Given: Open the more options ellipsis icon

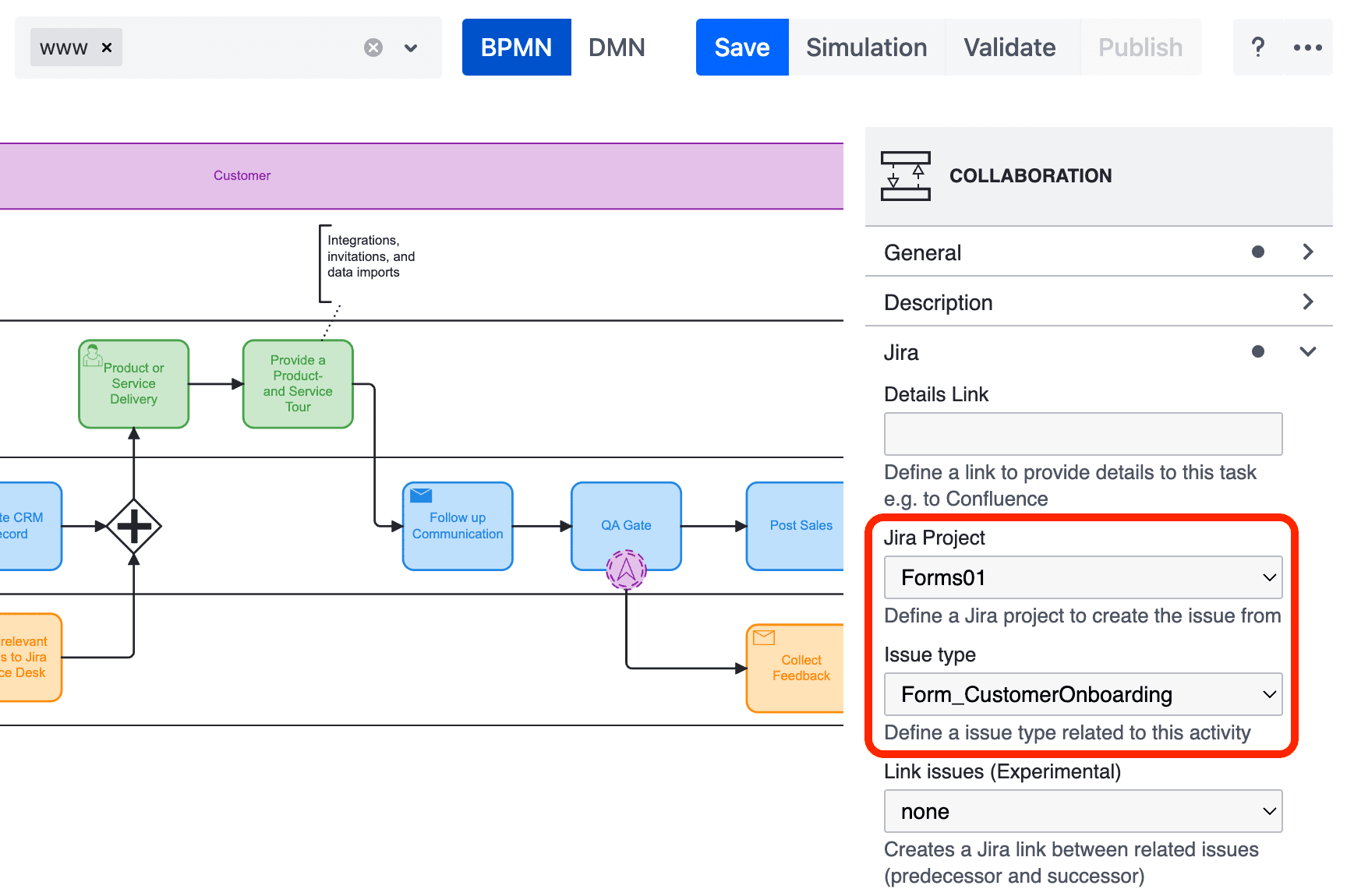Looking at the screenshot, I should [x=1307, y=47].
